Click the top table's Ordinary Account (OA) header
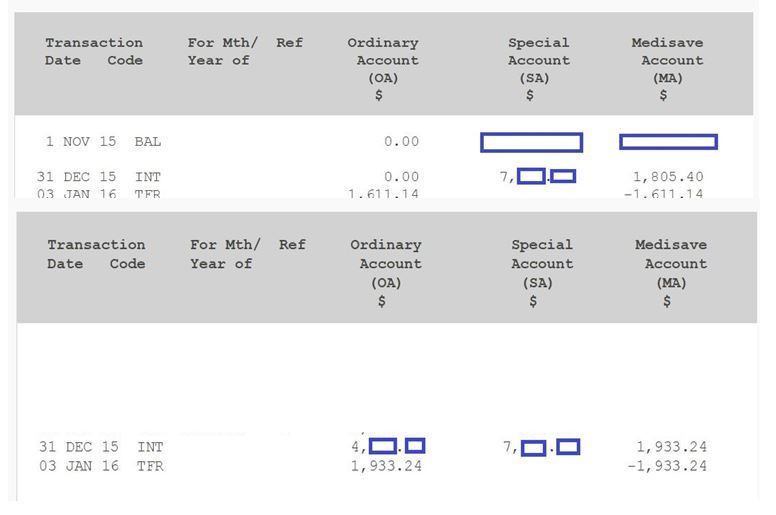This screenshot has height=515, width=776. click(x=383, y=69)
